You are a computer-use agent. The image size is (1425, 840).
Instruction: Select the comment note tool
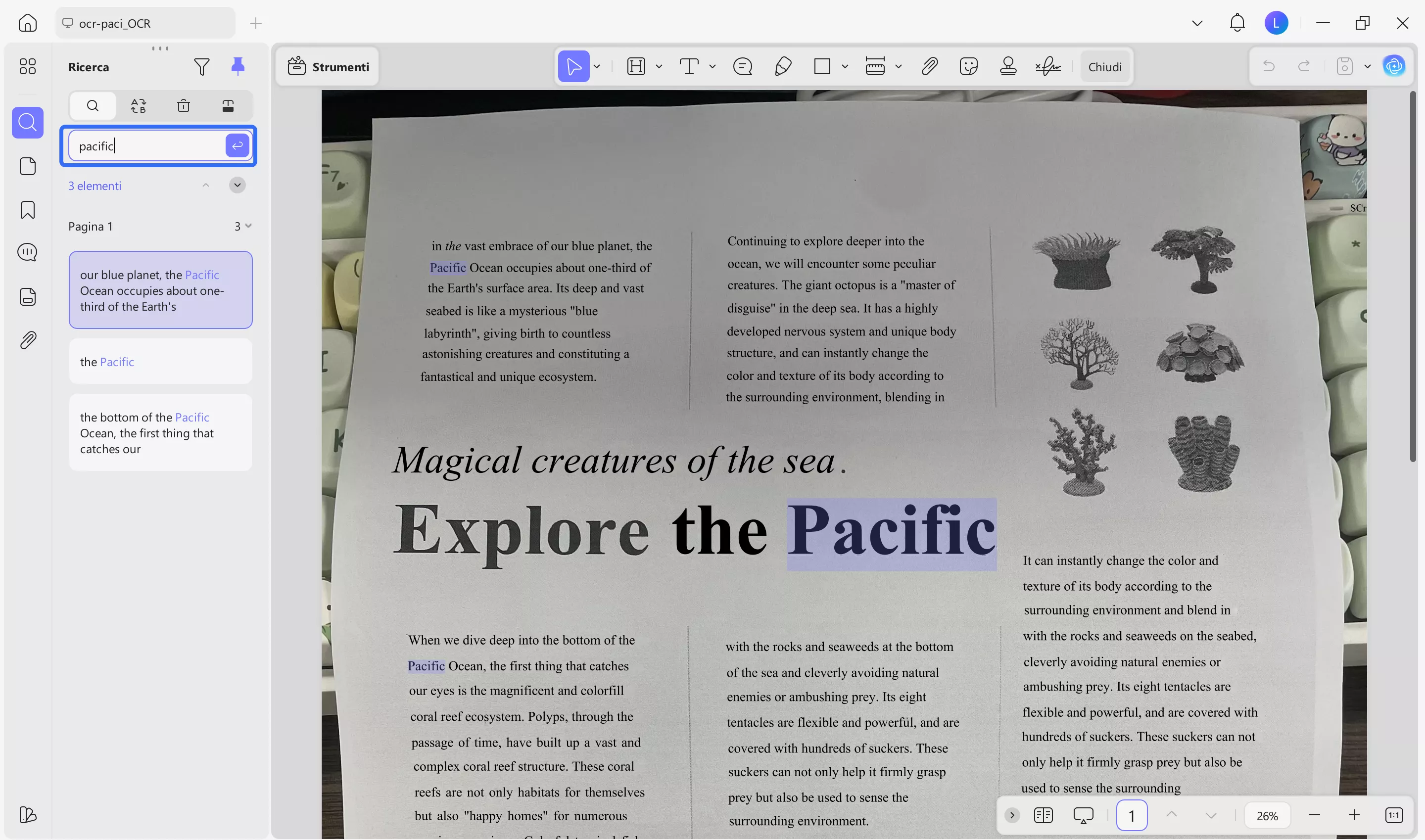pos(742,67)
